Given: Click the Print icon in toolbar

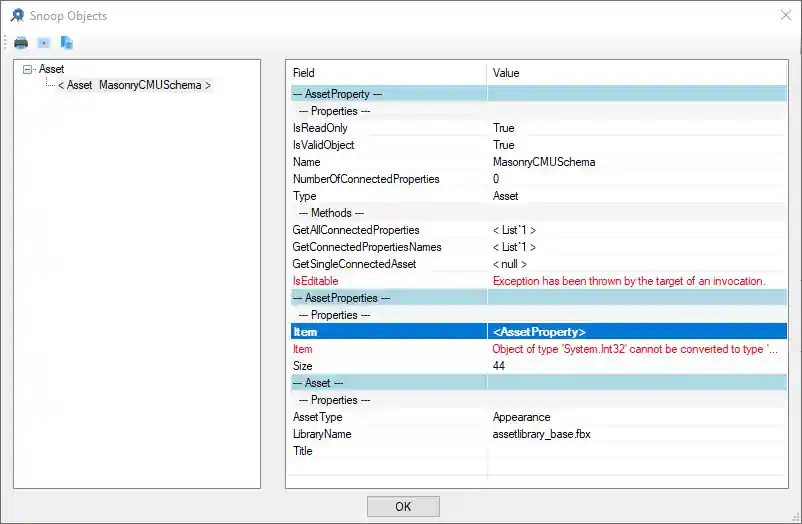Looking at the screenshot, I should click(21, 43).
